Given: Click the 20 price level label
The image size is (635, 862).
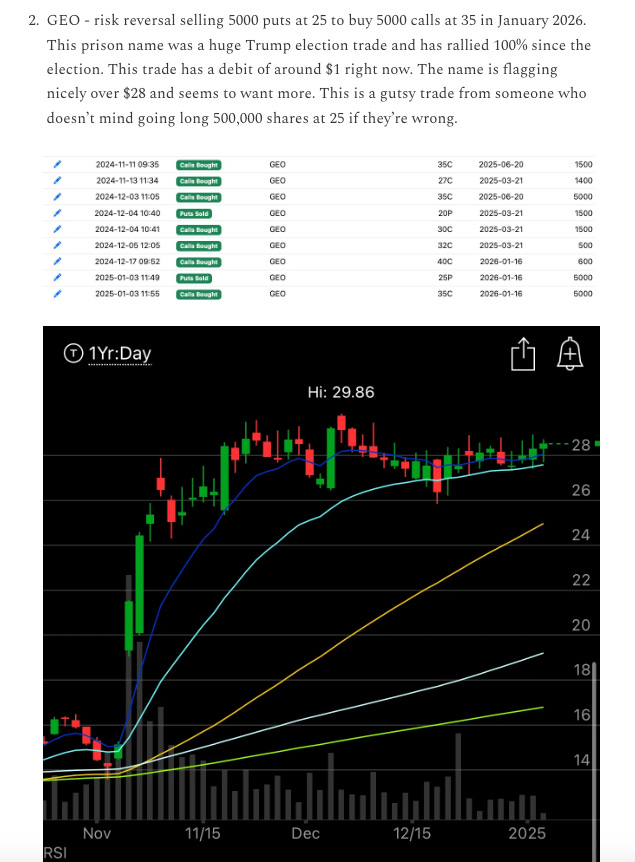Looking at the screenshot, I should click(x=581, y=625).
